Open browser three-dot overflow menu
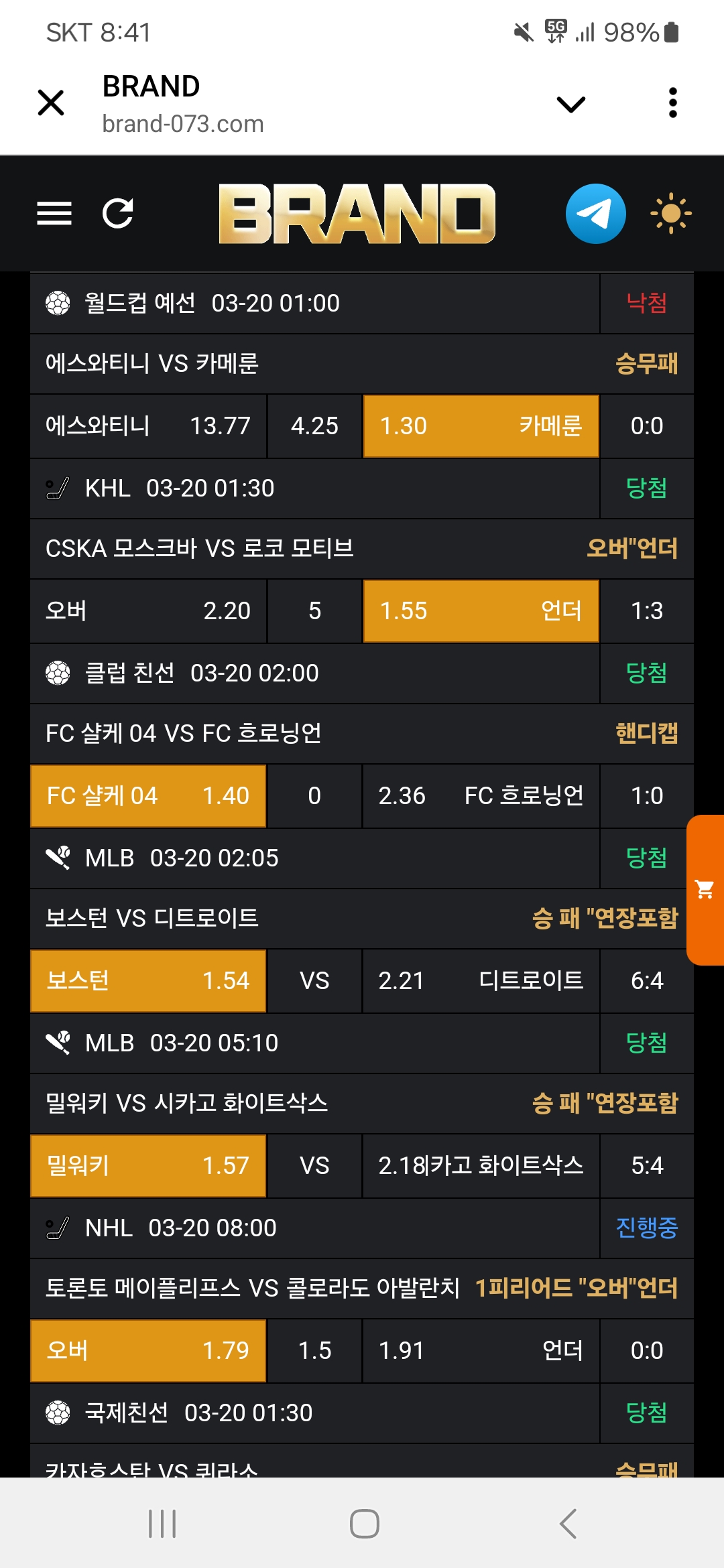The image size is (724, 1568). click(673, 103)
